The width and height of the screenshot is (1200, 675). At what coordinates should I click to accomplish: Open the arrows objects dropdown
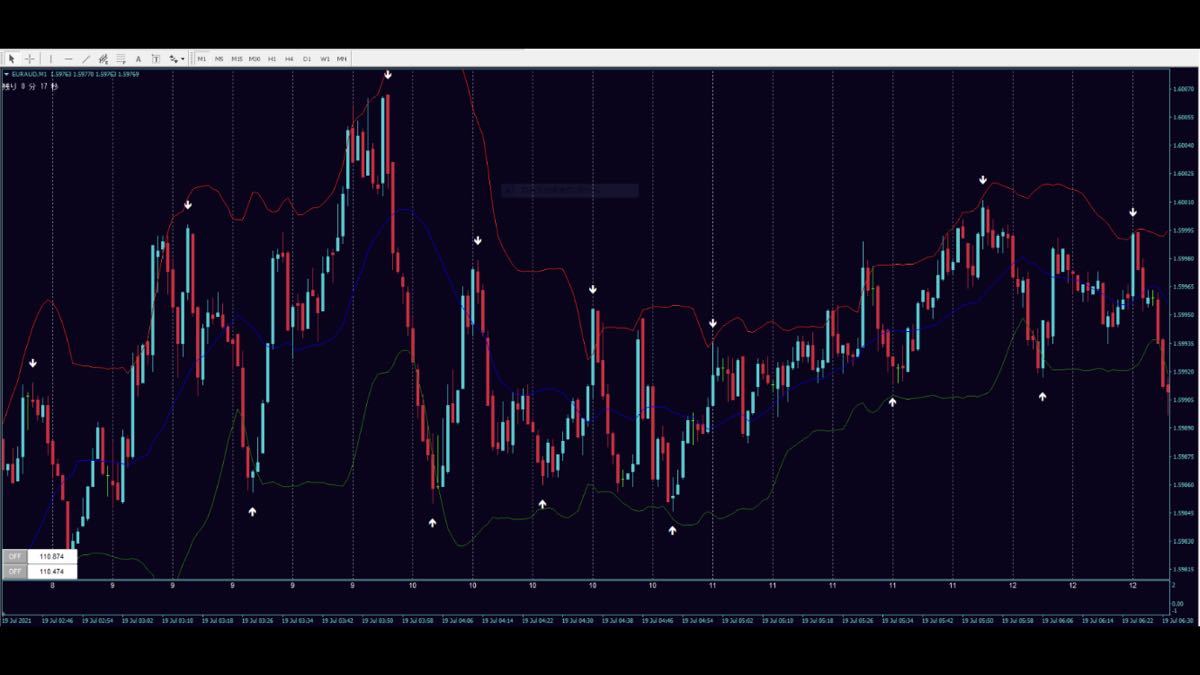click(x=177, y=59)
